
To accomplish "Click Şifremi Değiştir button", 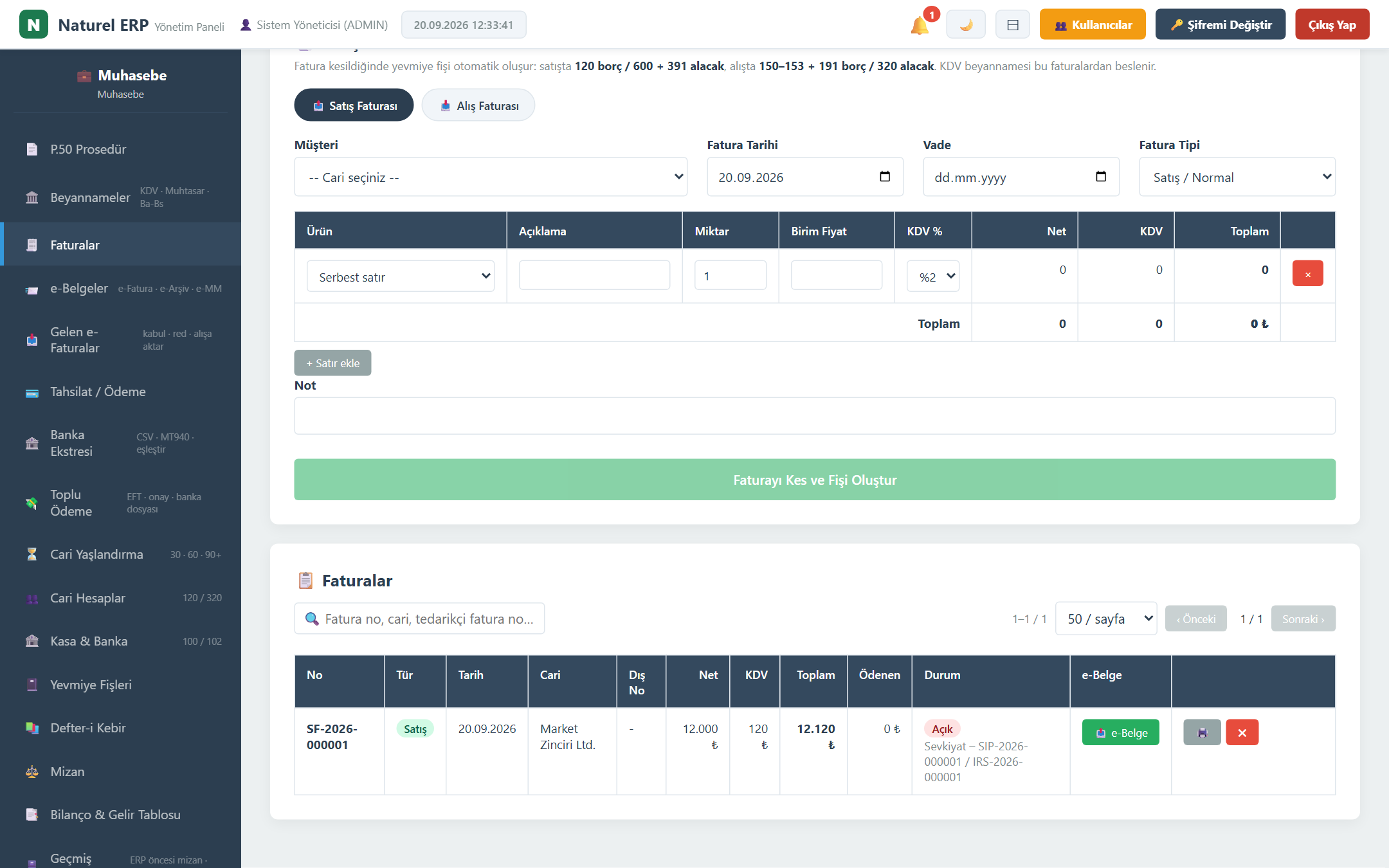I will 1221,24.
